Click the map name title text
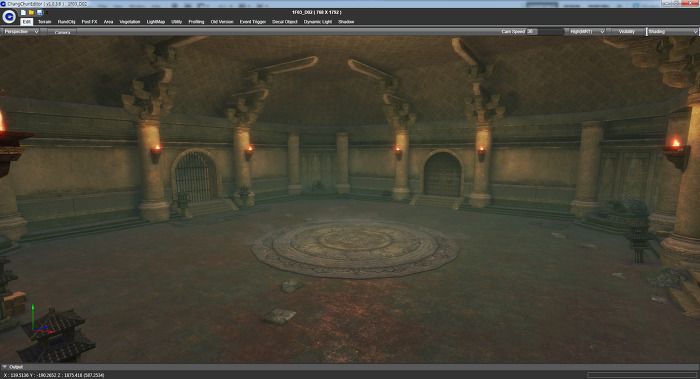The width and height of the screenshot is (700, 379). [317, 12]
